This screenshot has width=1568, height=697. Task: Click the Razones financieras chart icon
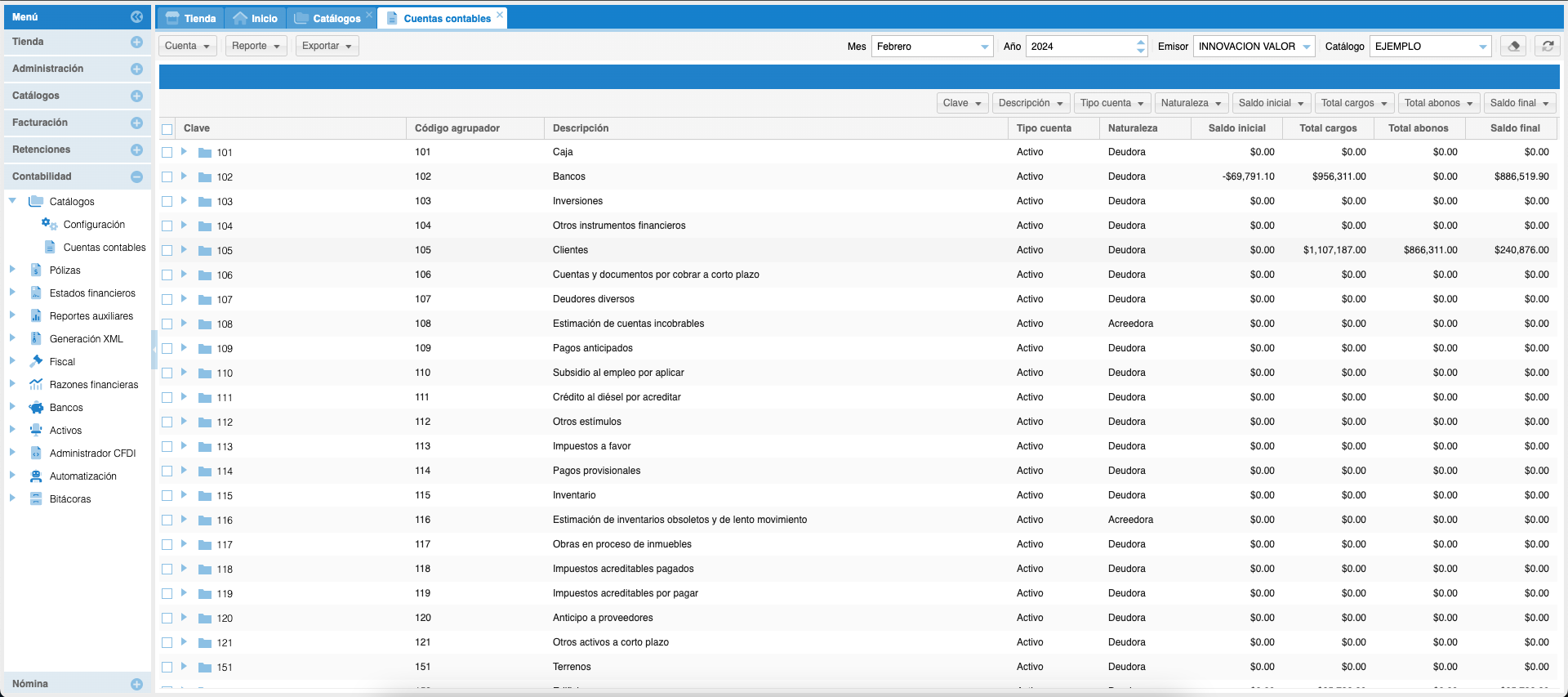36,385
